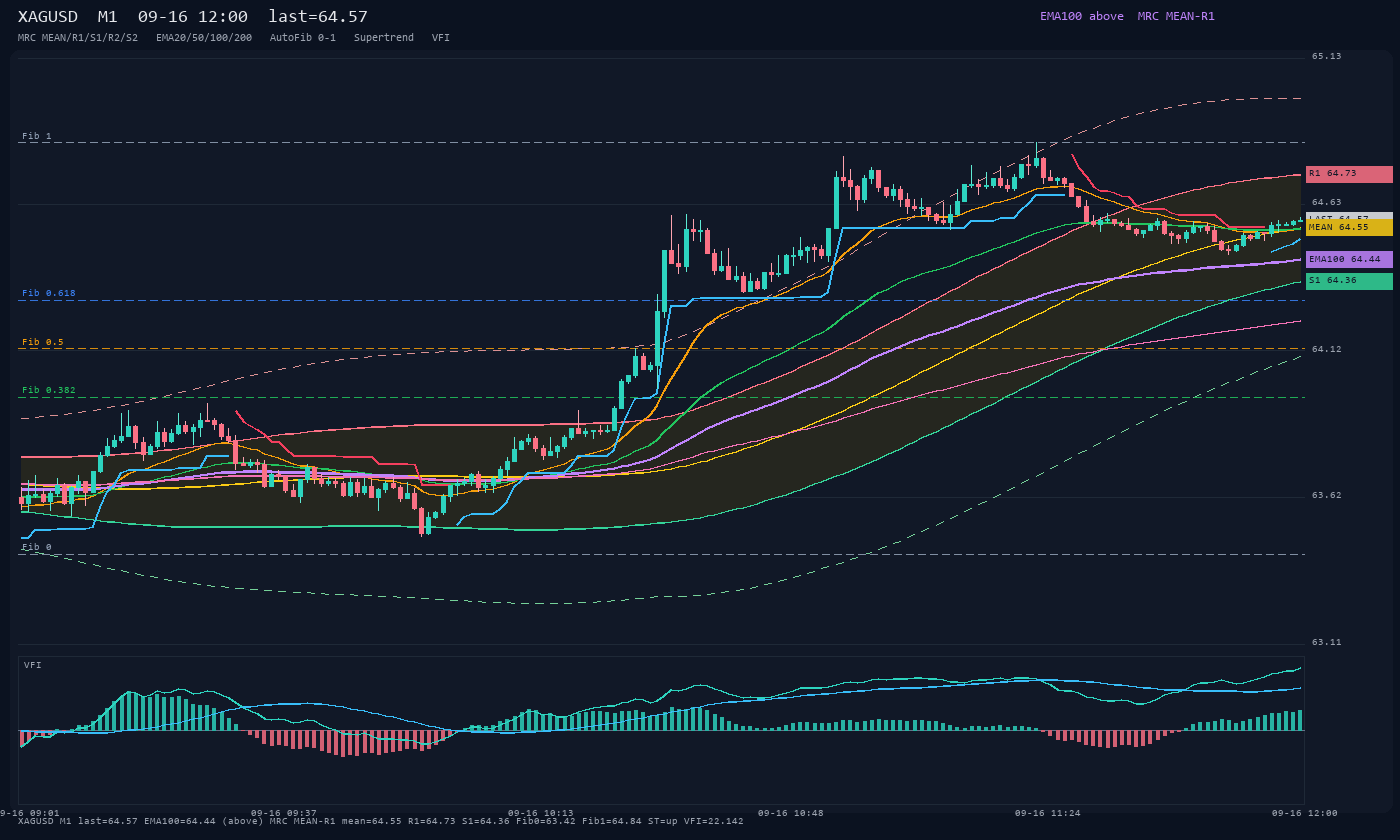
Task: Click the 63.62 price axis label
Action: tap(1327, 495)
